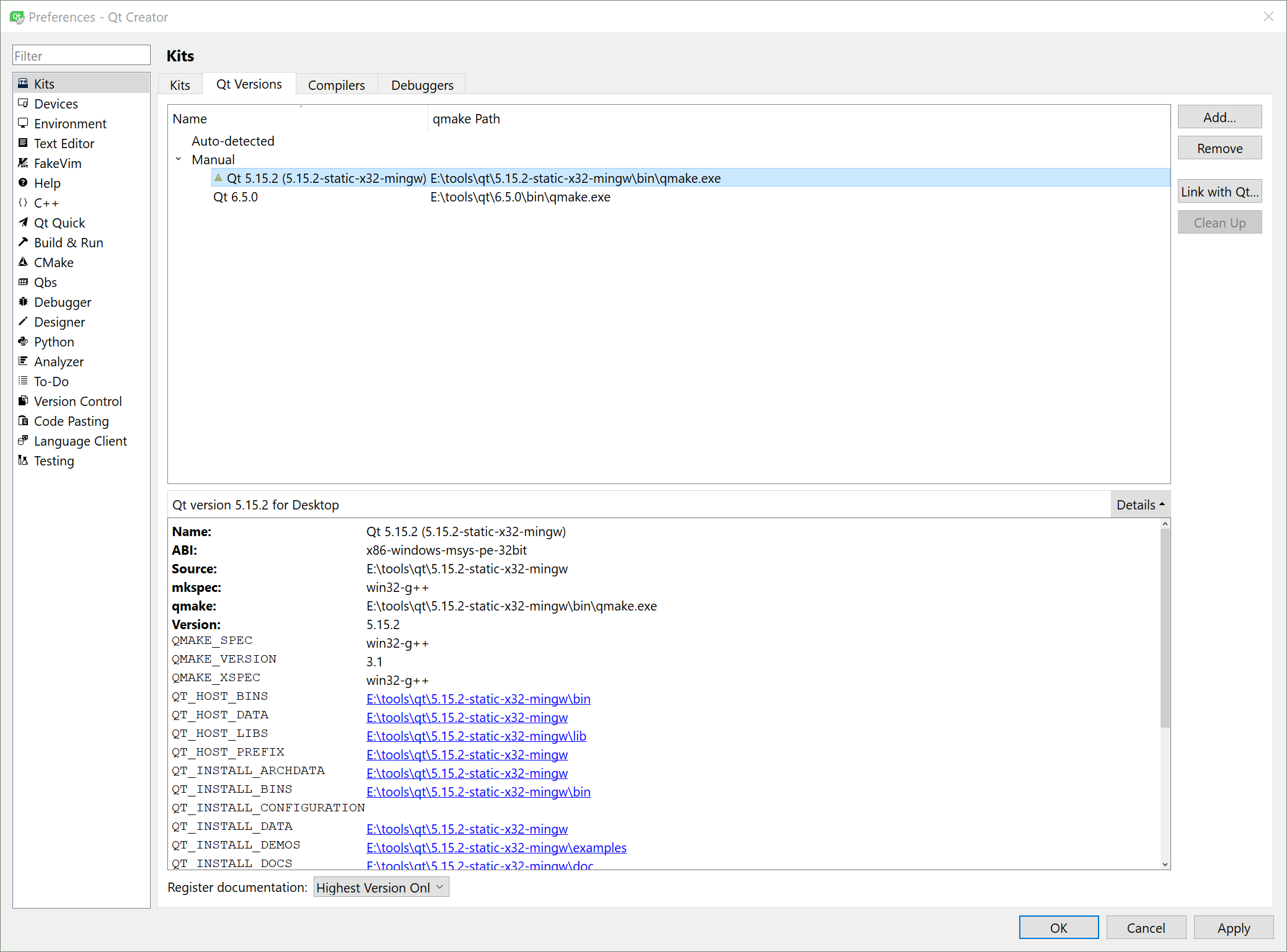Select the Kits category icon in sidebar
The height and width of the screenshot is (952, 1287).
(23, 83)
